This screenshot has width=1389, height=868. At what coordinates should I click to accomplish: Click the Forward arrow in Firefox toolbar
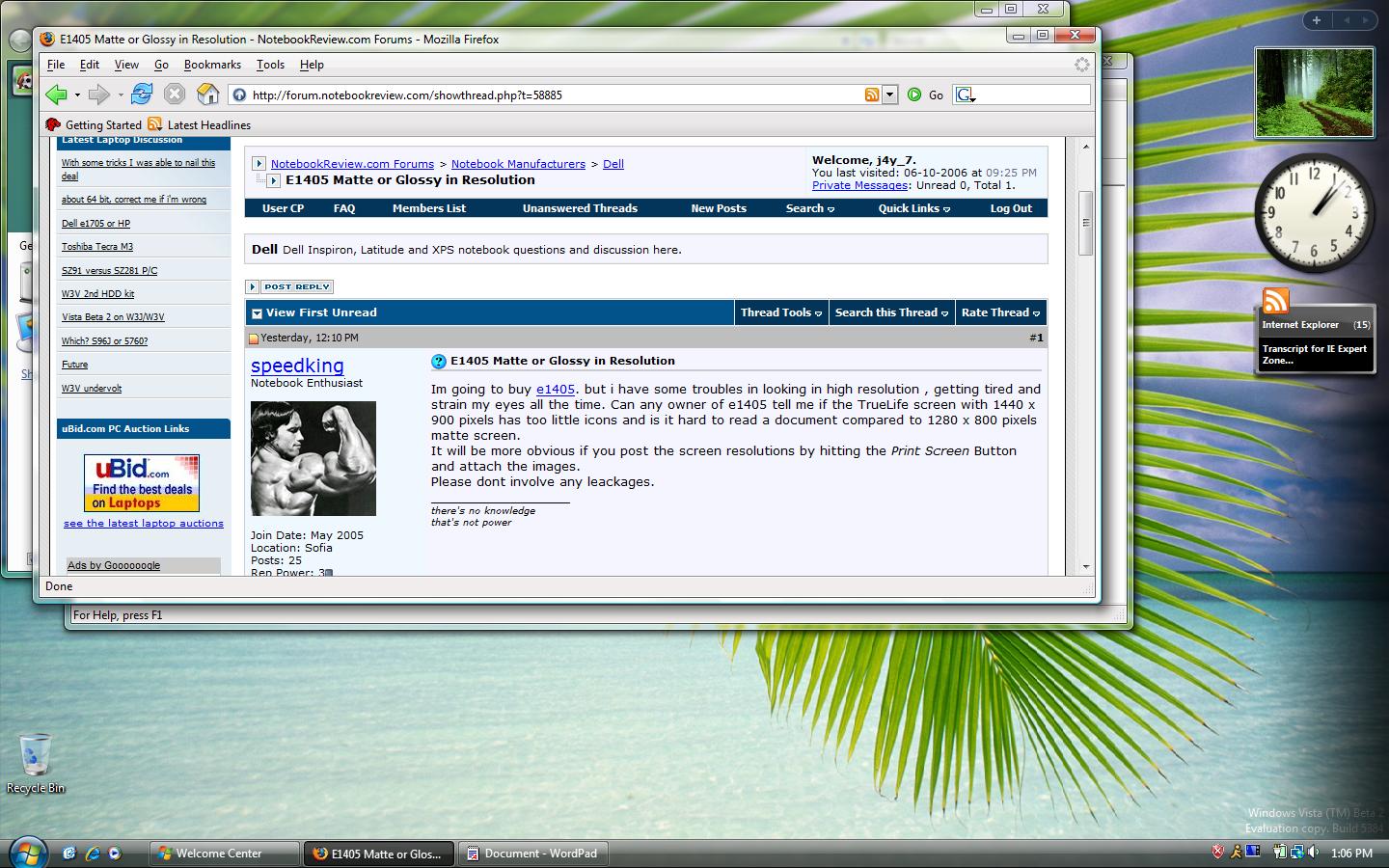[x=98, y=95]
